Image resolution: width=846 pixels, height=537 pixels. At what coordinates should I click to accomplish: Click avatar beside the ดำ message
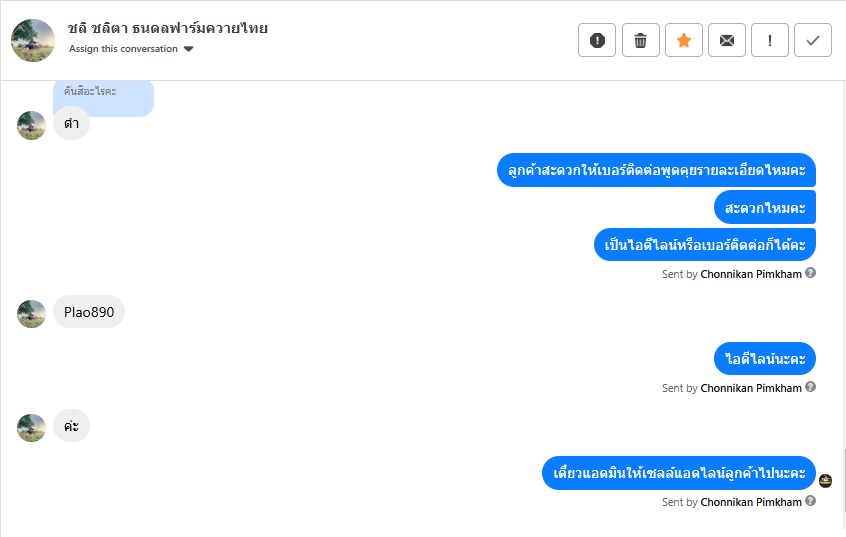31,125
